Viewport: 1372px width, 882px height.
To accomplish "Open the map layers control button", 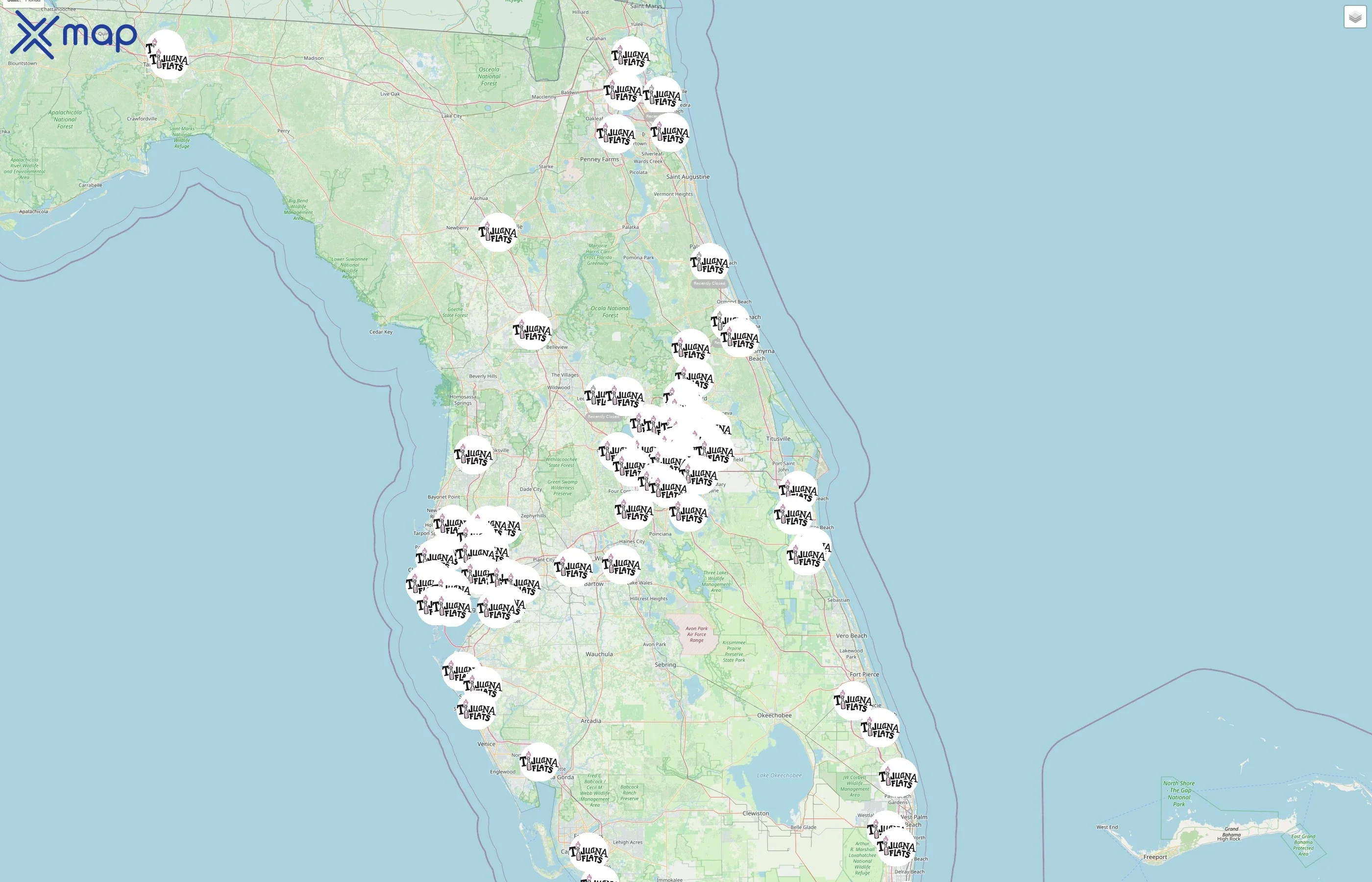I will coord(1354,17).
